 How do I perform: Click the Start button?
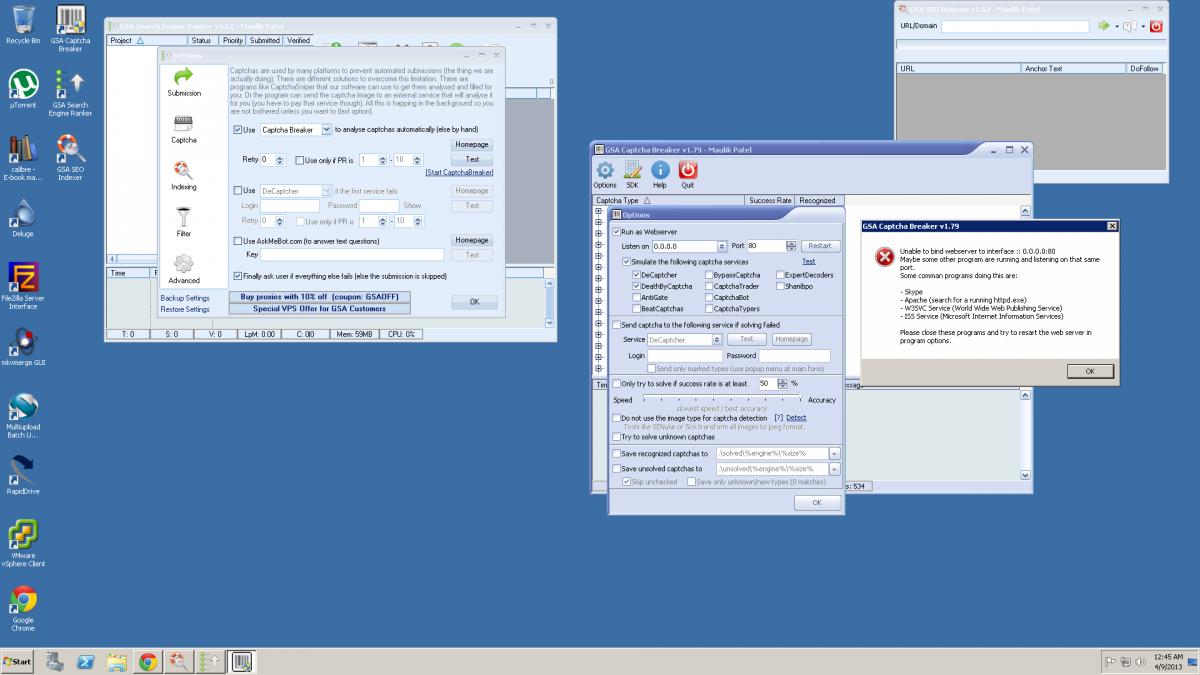click(x=18, y=662)
